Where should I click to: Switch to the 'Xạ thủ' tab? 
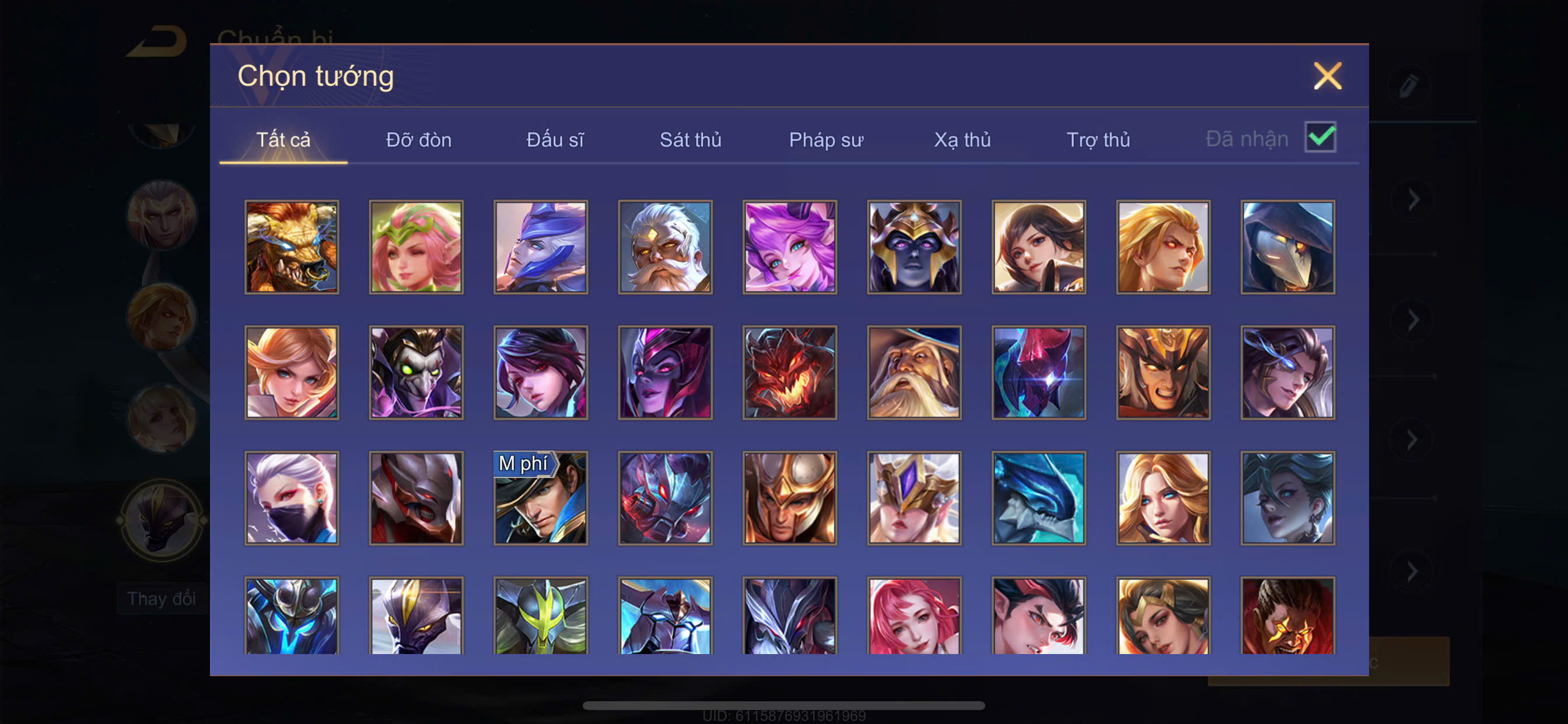click(963, 140)
